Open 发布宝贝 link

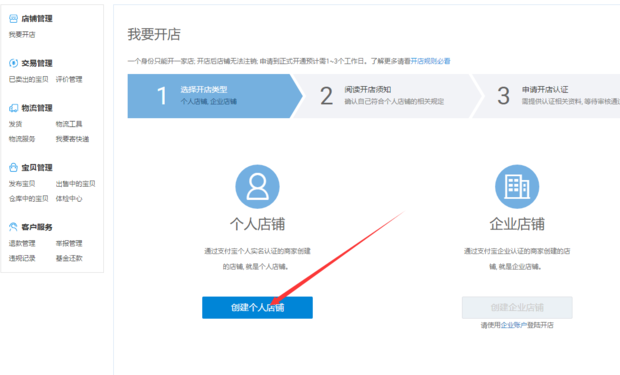(22, 184)
